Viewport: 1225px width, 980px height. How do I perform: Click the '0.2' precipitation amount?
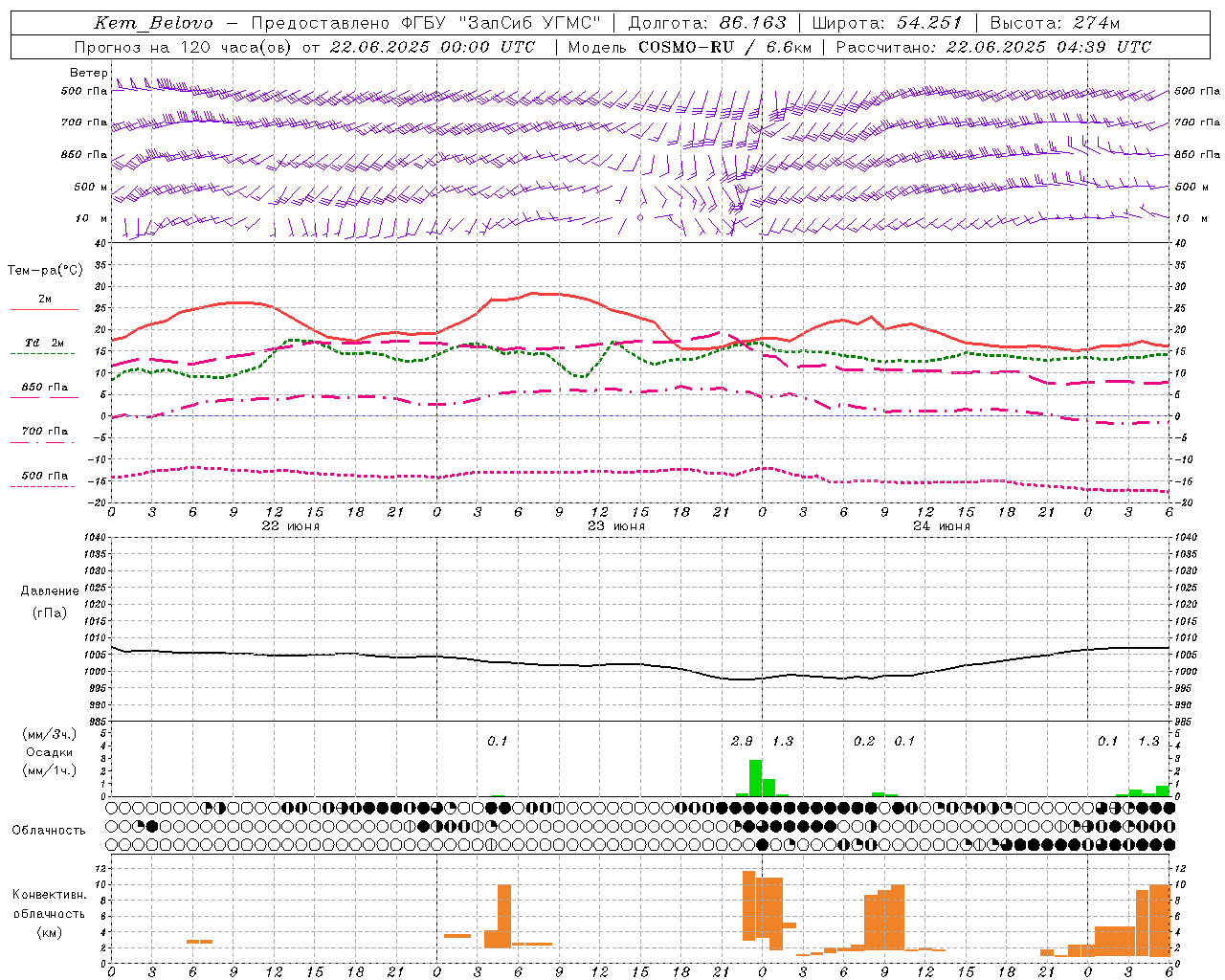pyautogui.click(x=864, y=741)
